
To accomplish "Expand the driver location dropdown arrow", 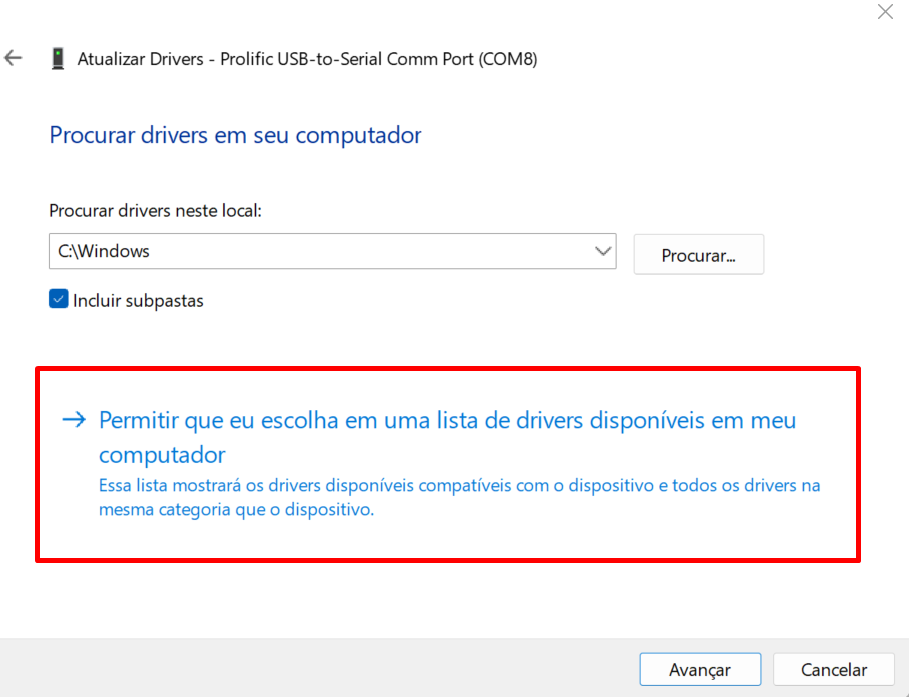I will click(603, 251).
